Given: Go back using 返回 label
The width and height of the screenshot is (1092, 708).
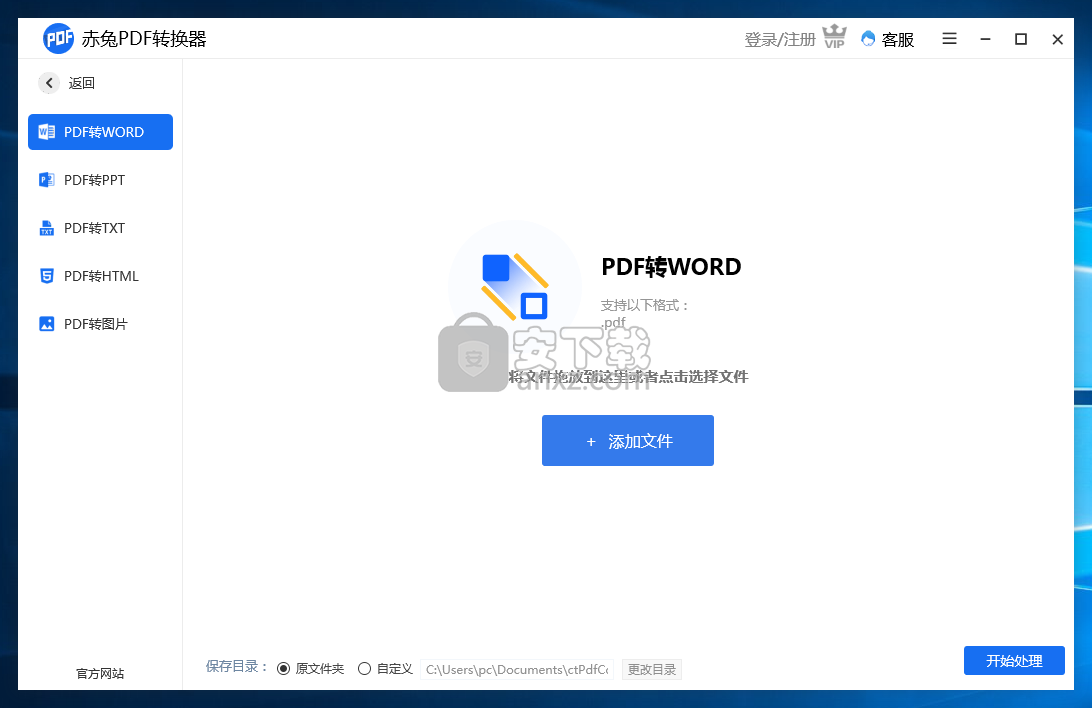Looking at the screenshot, I should (x=81, y=83).
